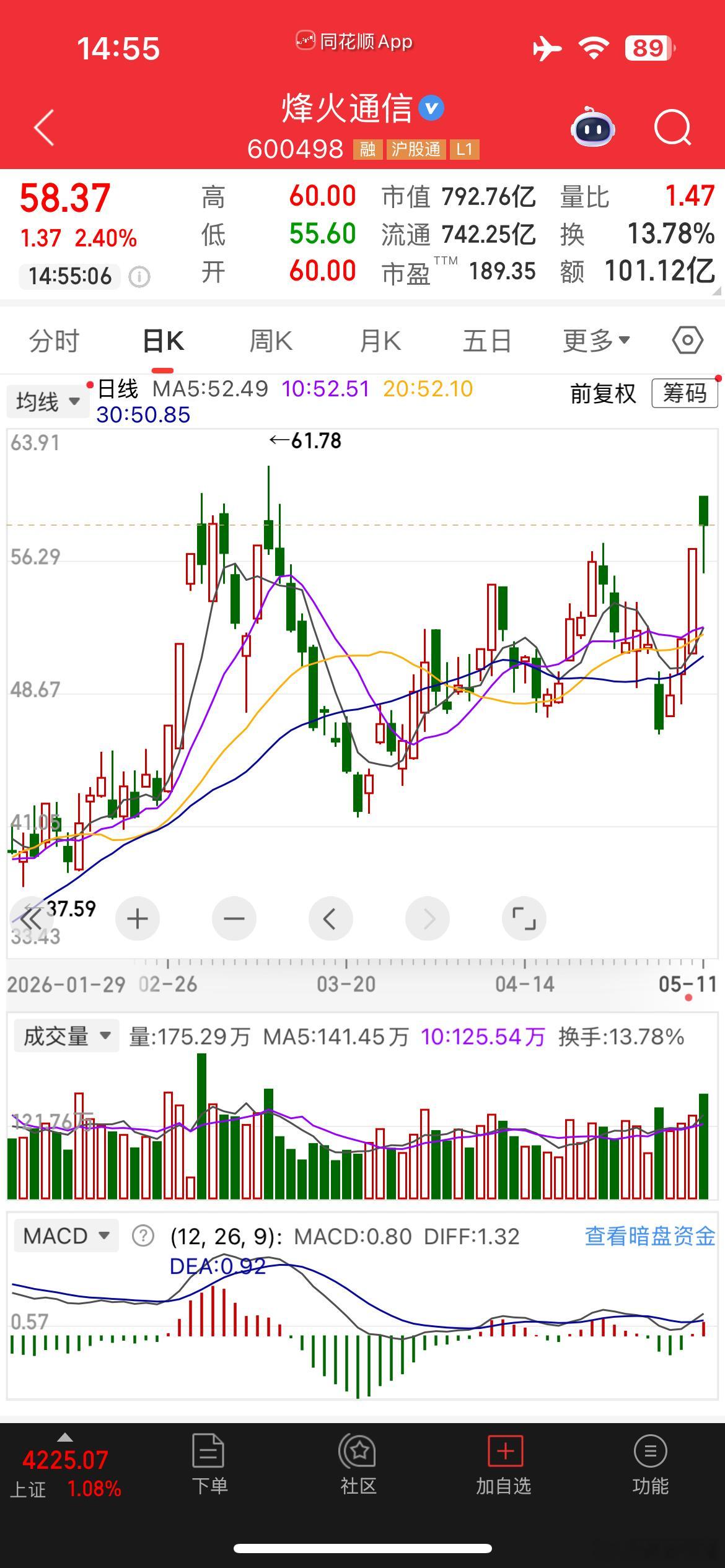
Task: Open fullscreen chart view
Action: pos(524,918)
